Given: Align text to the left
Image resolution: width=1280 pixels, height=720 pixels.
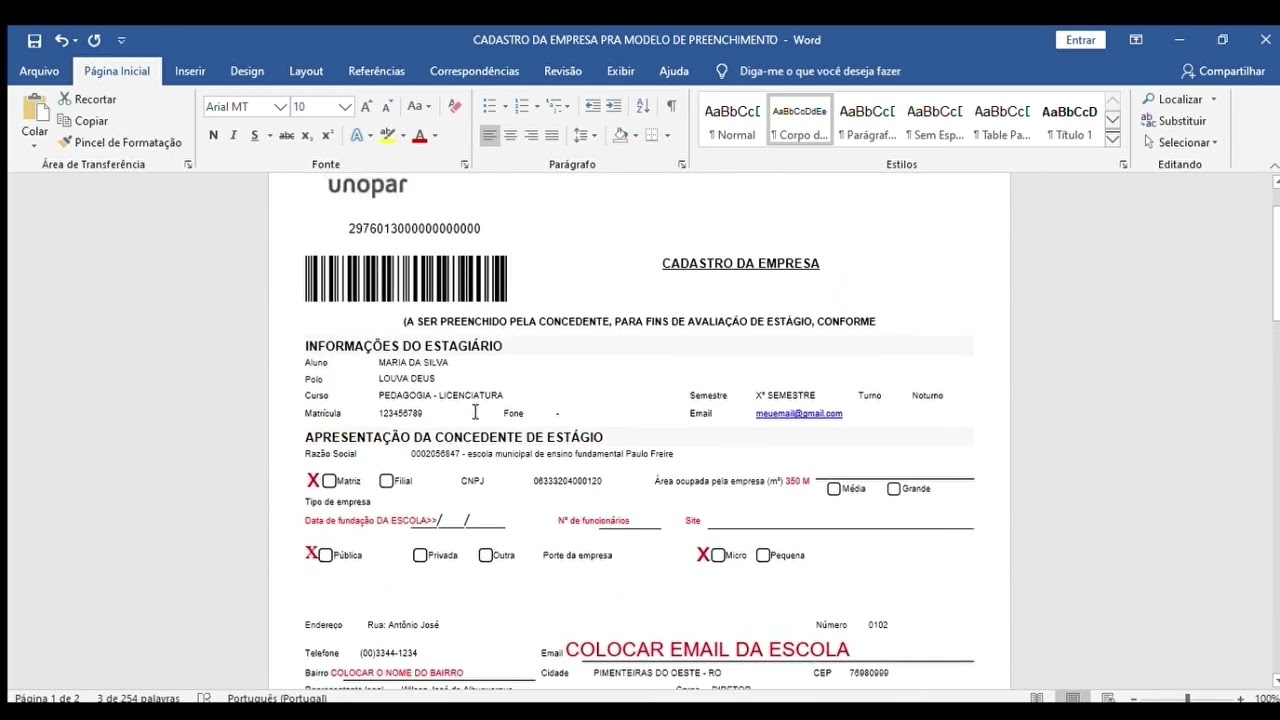Looking at the screenshot, I should (489, 135).
